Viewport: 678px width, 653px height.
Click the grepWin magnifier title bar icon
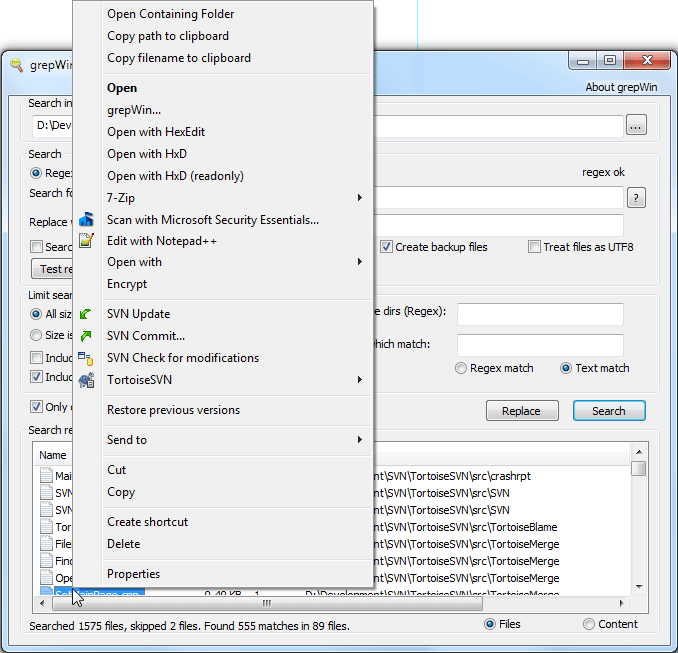click(x=16, y=65)
